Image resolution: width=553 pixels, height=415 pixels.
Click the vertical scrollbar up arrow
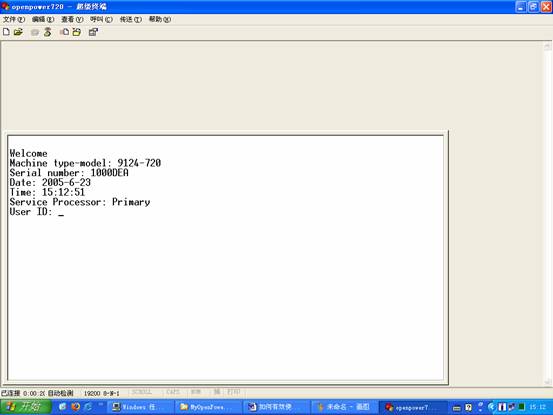[547, 46]
